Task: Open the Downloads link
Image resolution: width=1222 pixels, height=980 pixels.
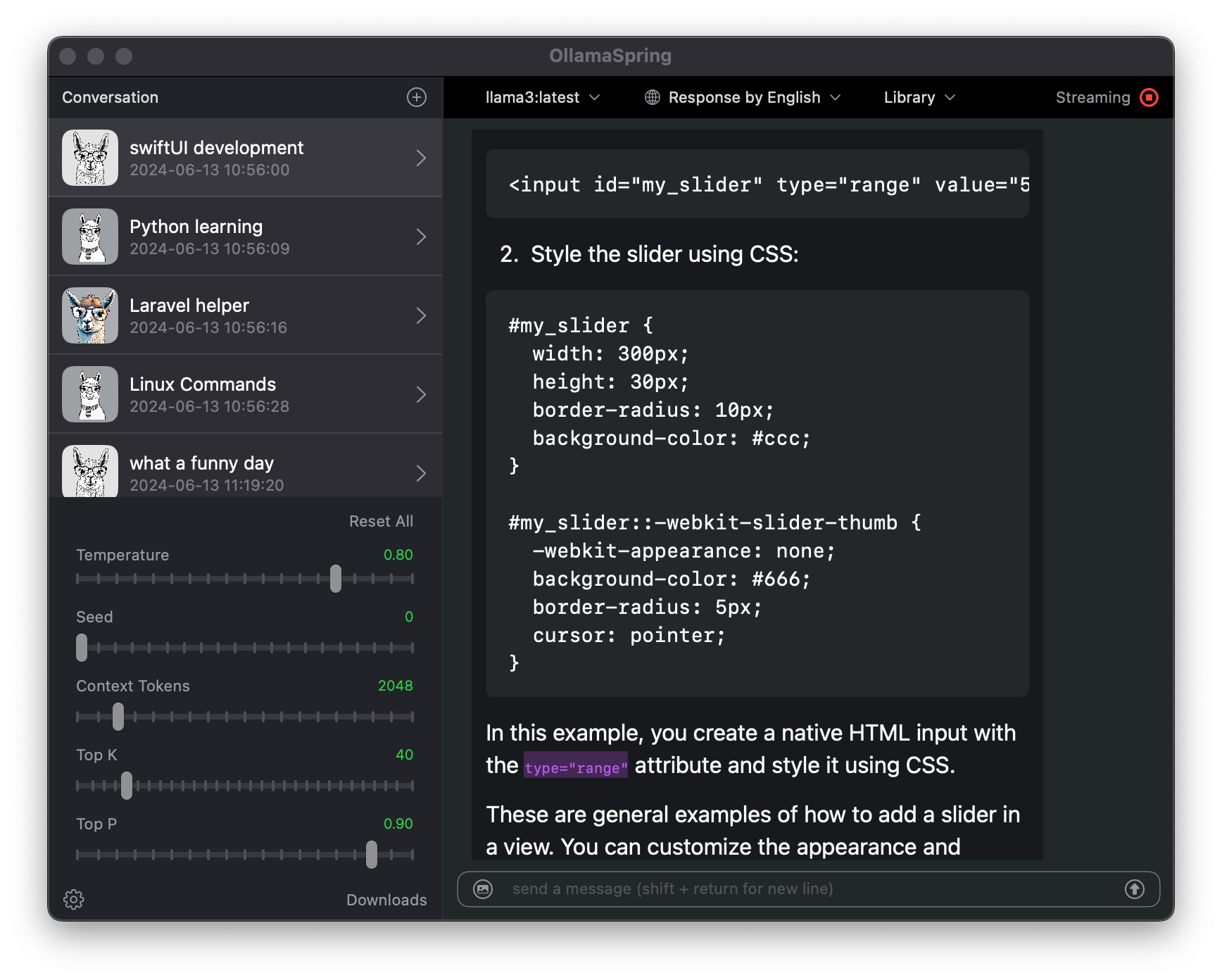Action: [x=386, y=900]
